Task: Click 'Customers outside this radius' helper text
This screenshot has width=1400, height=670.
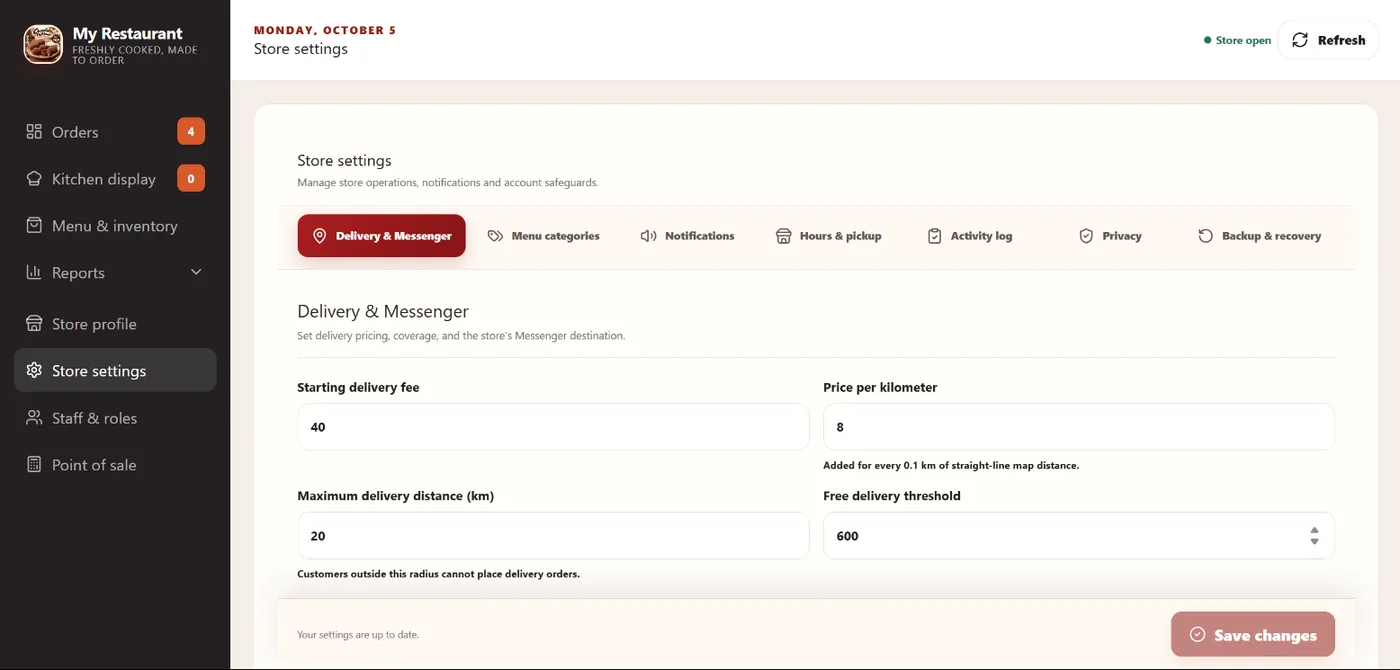Action: (438, 574)
